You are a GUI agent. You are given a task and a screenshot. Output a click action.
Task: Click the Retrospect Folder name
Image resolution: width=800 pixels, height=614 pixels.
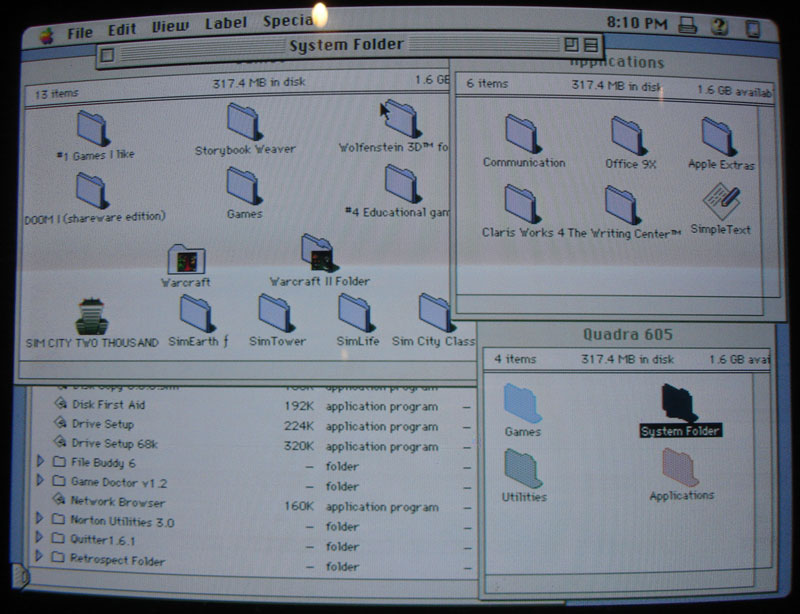[x=117, y=560]
